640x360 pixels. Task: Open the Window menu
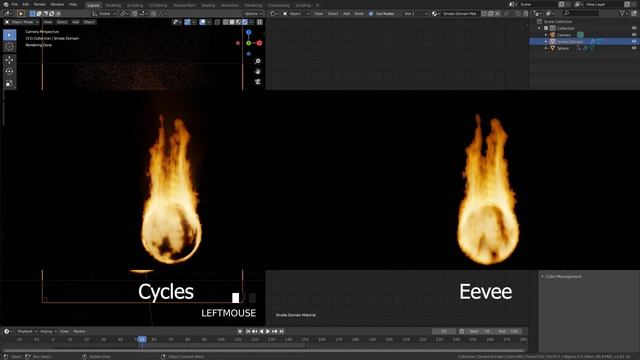(57, 4)
